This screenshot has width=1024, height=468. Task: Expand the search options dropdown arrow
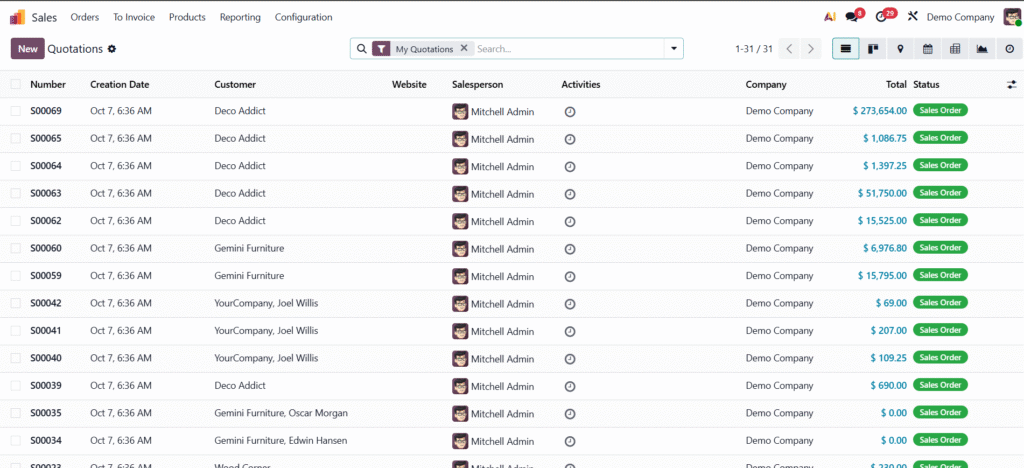(674, 48)
